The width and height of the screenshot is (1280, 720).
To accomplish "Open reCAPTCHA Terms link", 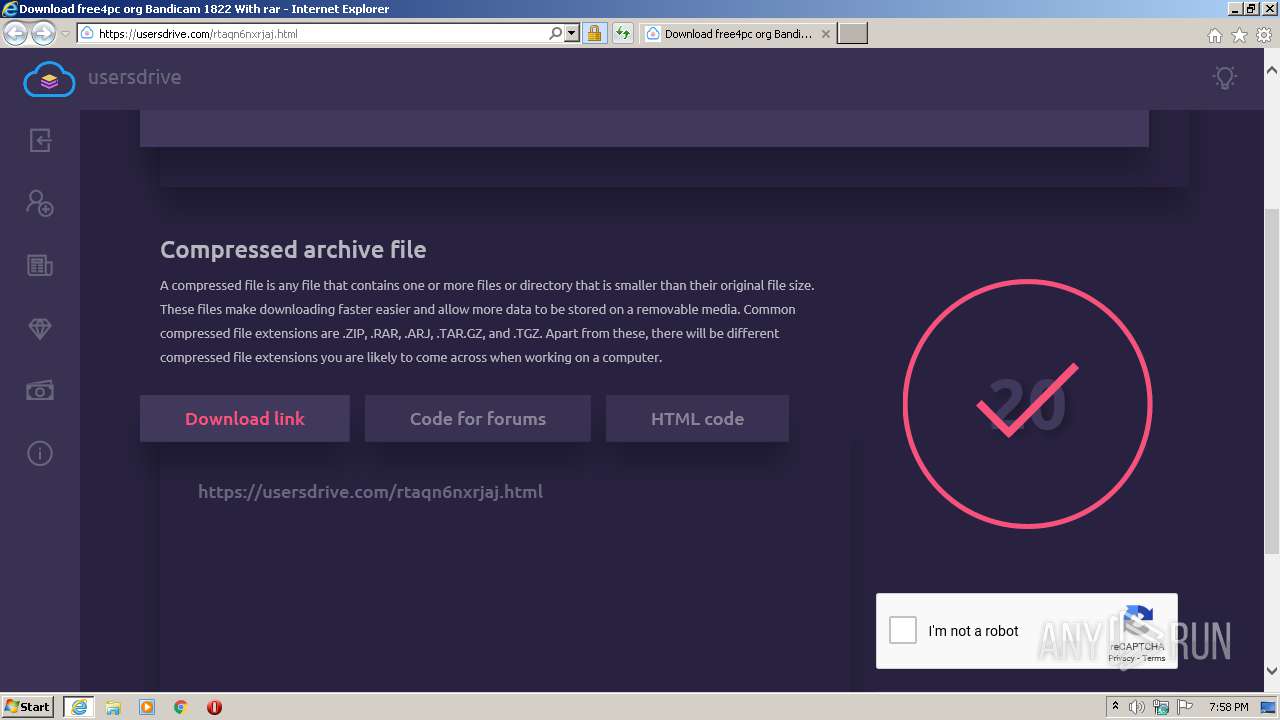I will tap(1154, 658).
